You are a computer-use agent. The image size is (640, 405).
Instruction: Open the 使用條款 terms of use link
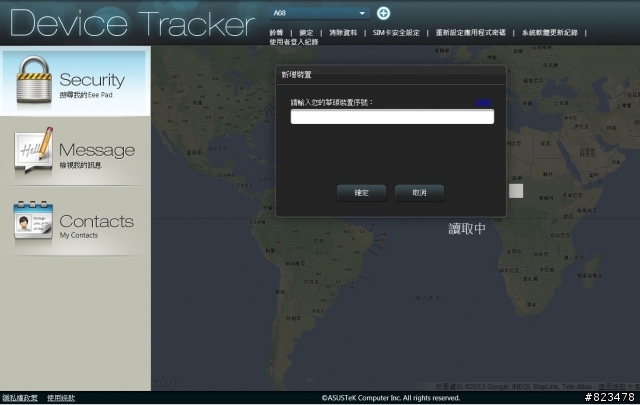click(x=61, y=398)
